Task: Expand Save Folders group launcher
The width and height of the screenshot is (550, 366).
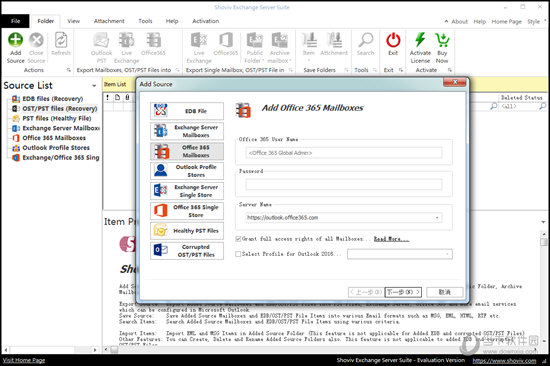Action: pyautogui.click(x=346, y=70)
